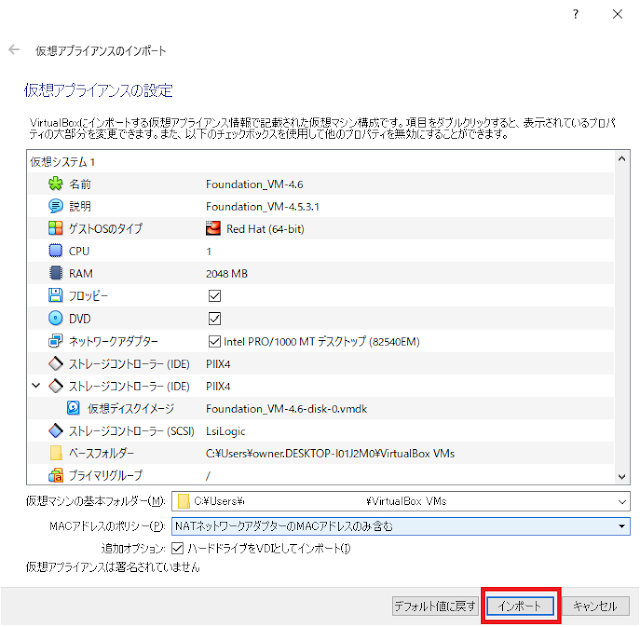The height and width of the screenshot is (627, 640).
Task: Click the RAM memory icon
Action: (56, 273)
